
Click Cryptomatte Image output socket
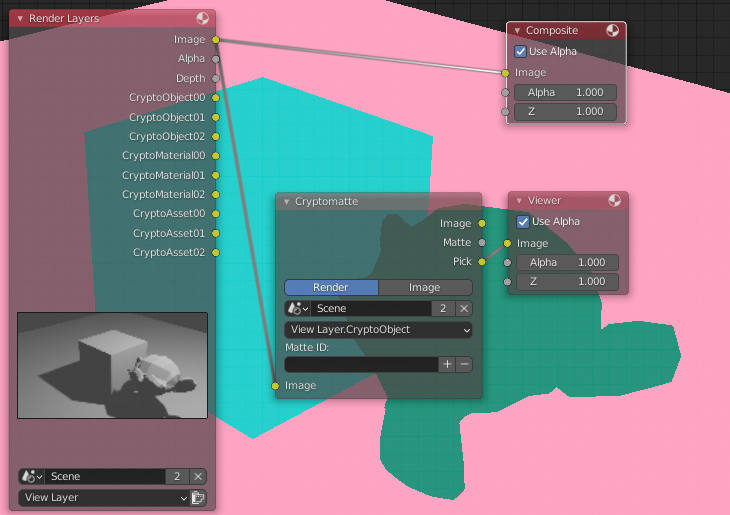(x=482, y=224)
